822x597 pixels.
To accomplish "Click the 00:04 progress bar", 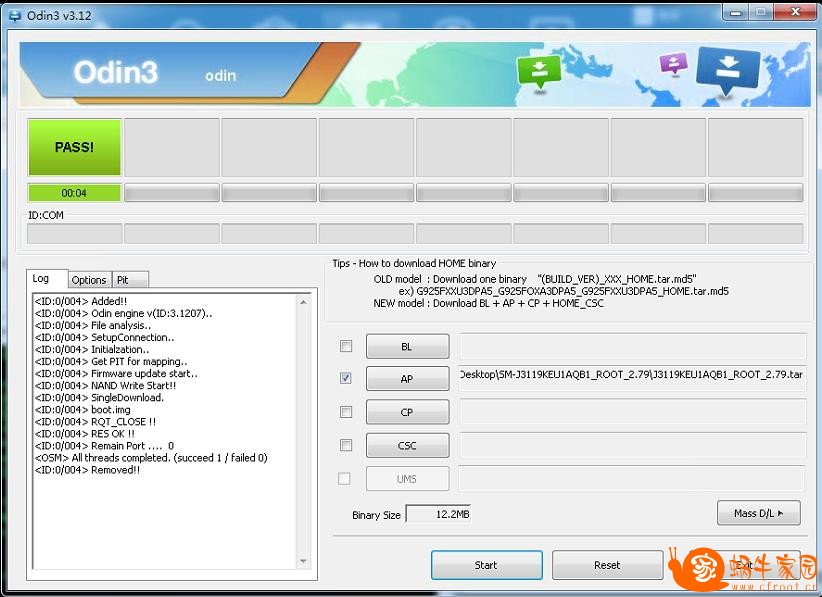I will click(74, 193).
